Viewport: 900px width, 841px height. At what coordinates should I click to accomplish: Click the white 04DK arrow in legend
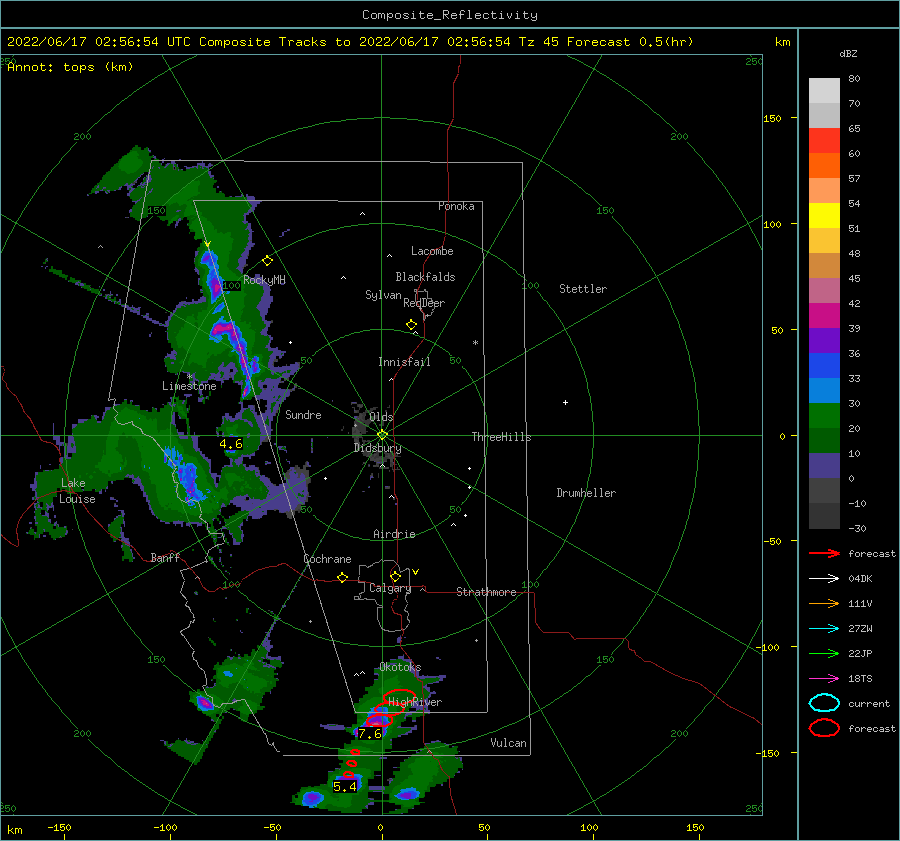824,578
